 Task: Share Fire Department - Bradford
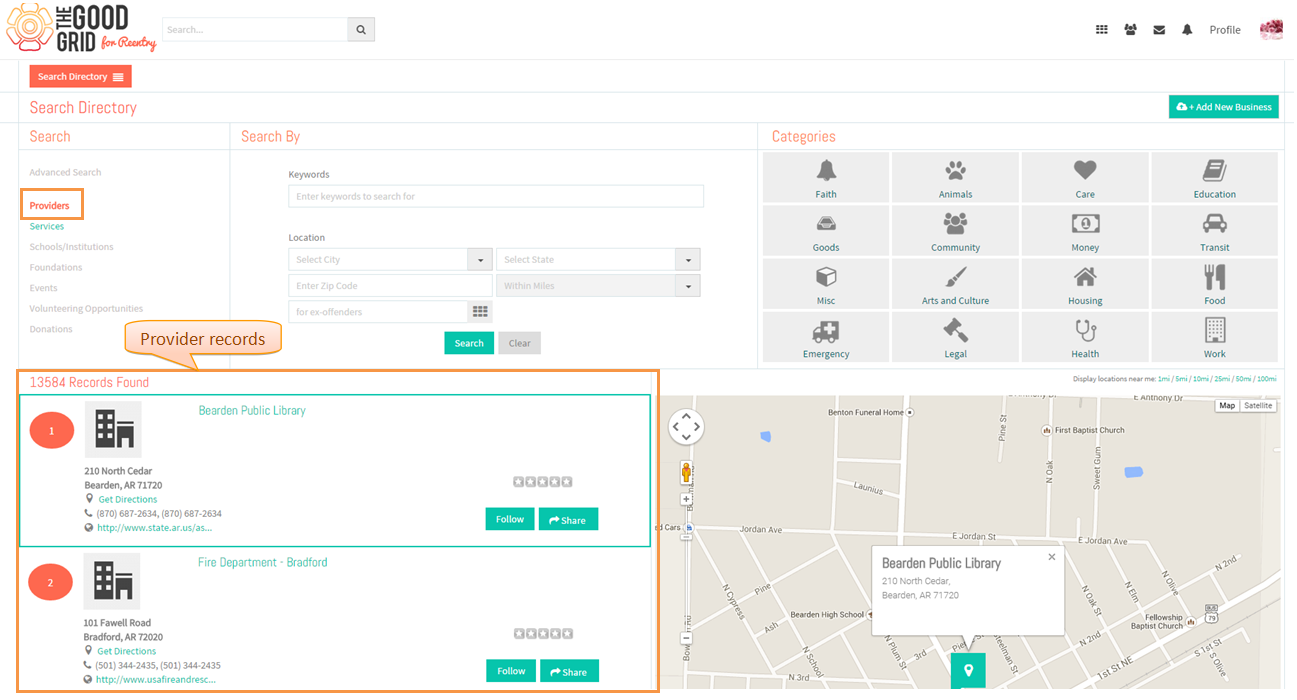pyautogui.click(x=569, y=671)
